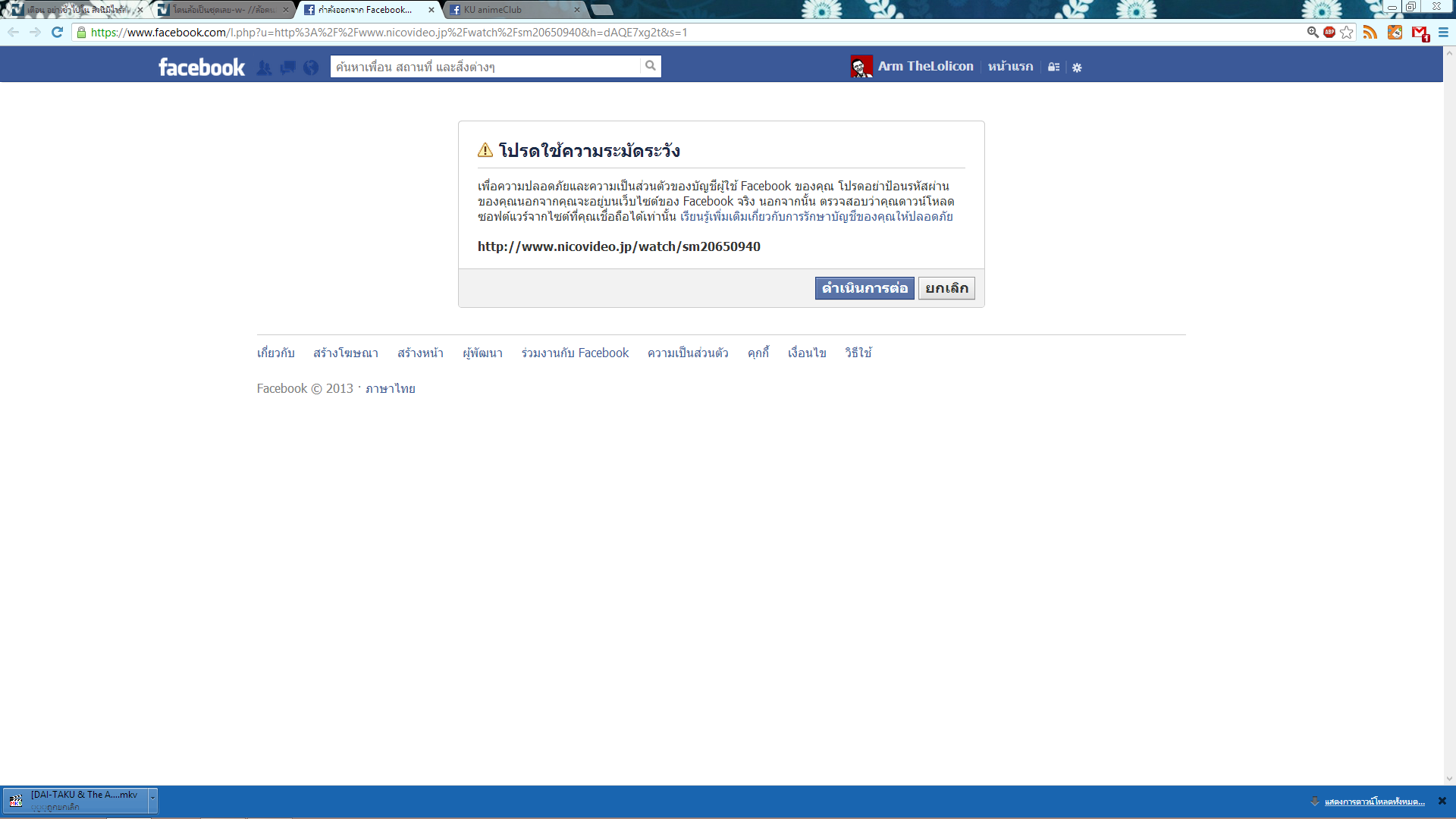Click inside the Facebook search field
This screenshot has width=1456, height=819.
(x=485, y=67)
